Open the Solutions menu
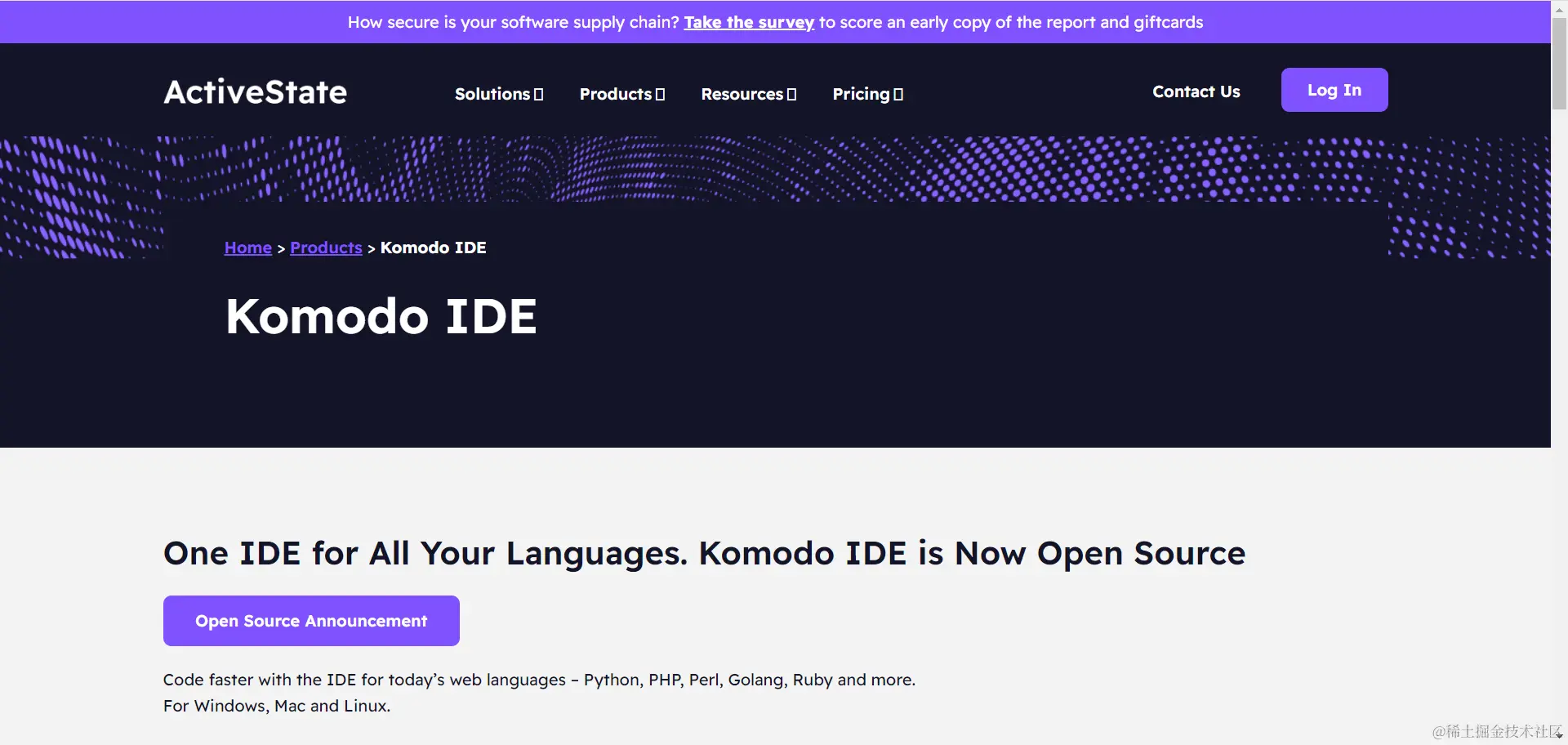The width and height of the screenshot is (1568, 745). pyautogui.click(x=499, y=94)
